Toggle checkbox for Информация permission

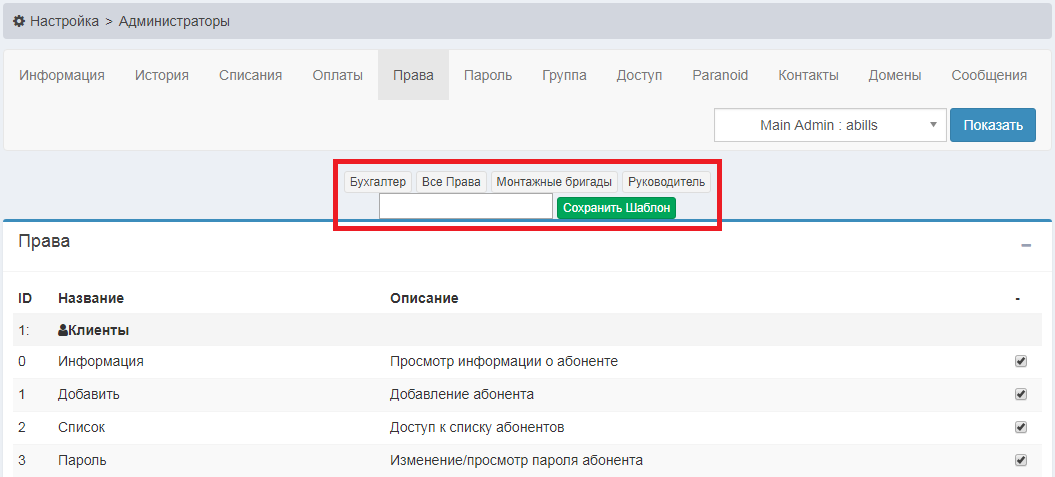(1020, 361)
